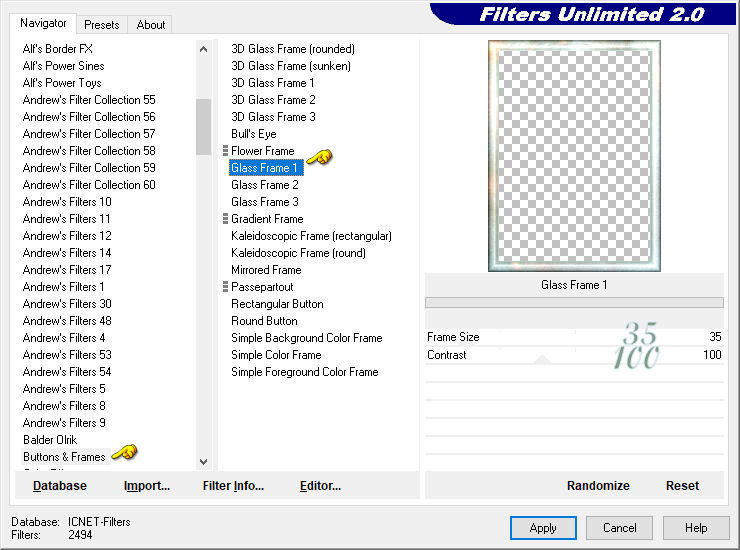
Task: Select 3D Glass Frame (rounded)
Action: pyautogui.click(x=293, y=49)
